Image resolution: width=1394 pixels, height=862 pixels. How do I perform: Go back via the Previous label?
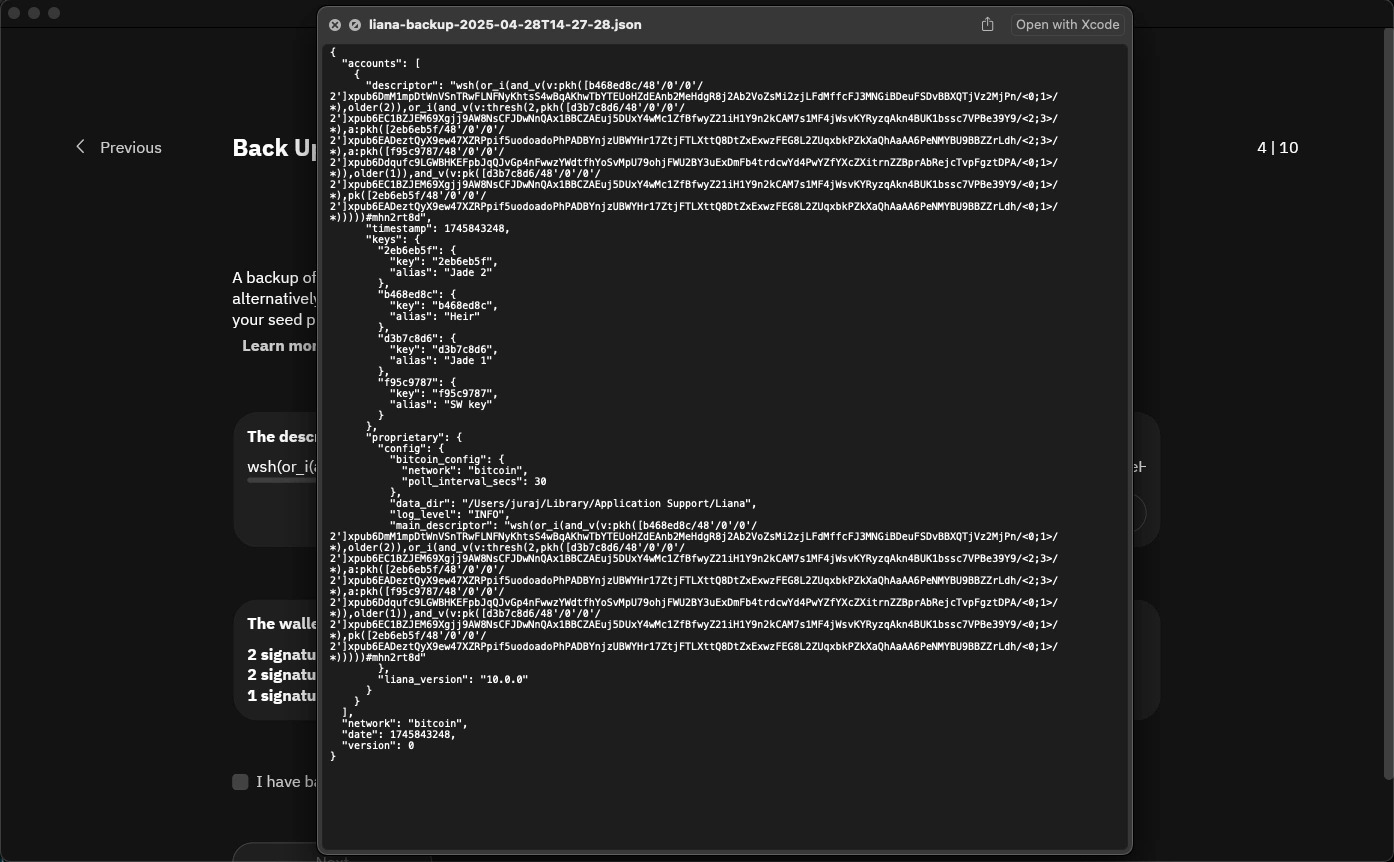[131, 147]
